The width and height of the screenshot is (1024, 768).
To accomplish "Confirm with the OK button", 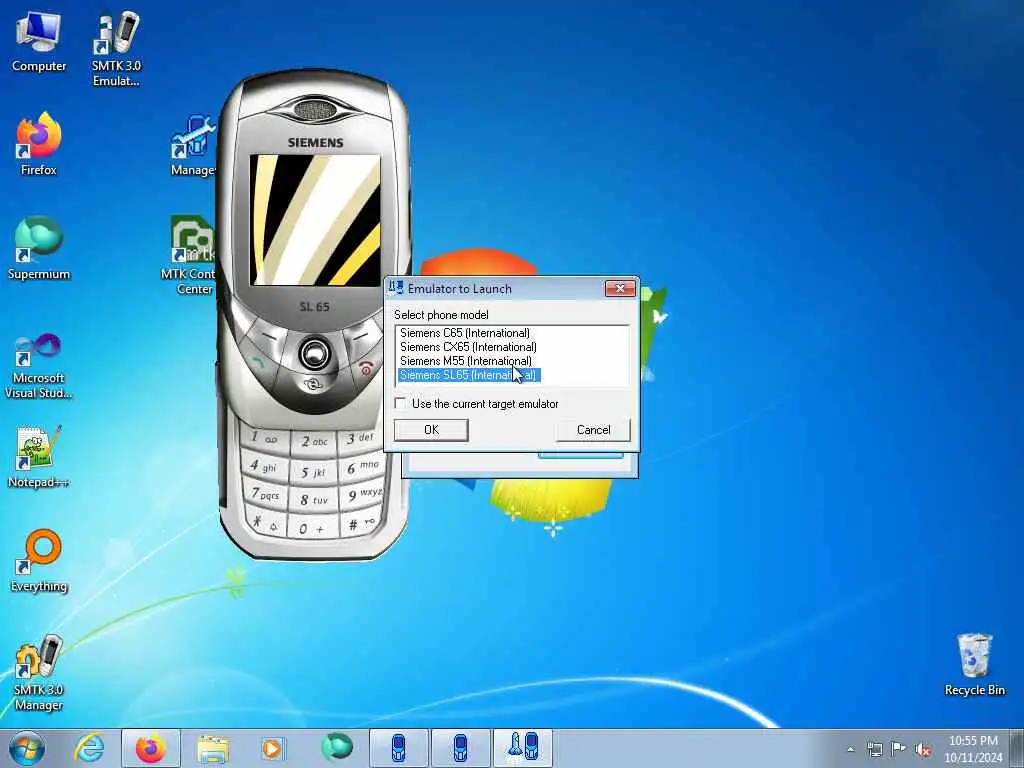I will 431,430.
